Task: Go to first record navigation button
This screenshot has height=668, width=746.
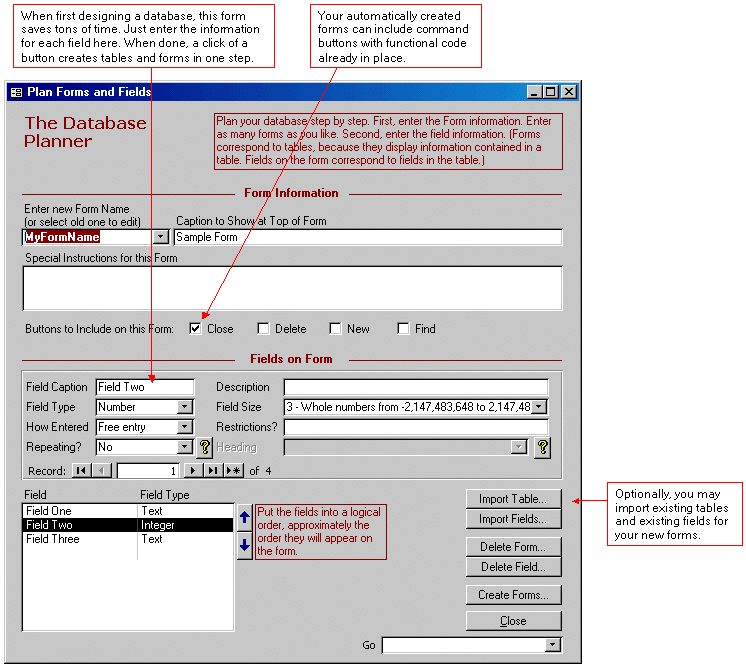Action: [81, 470]
